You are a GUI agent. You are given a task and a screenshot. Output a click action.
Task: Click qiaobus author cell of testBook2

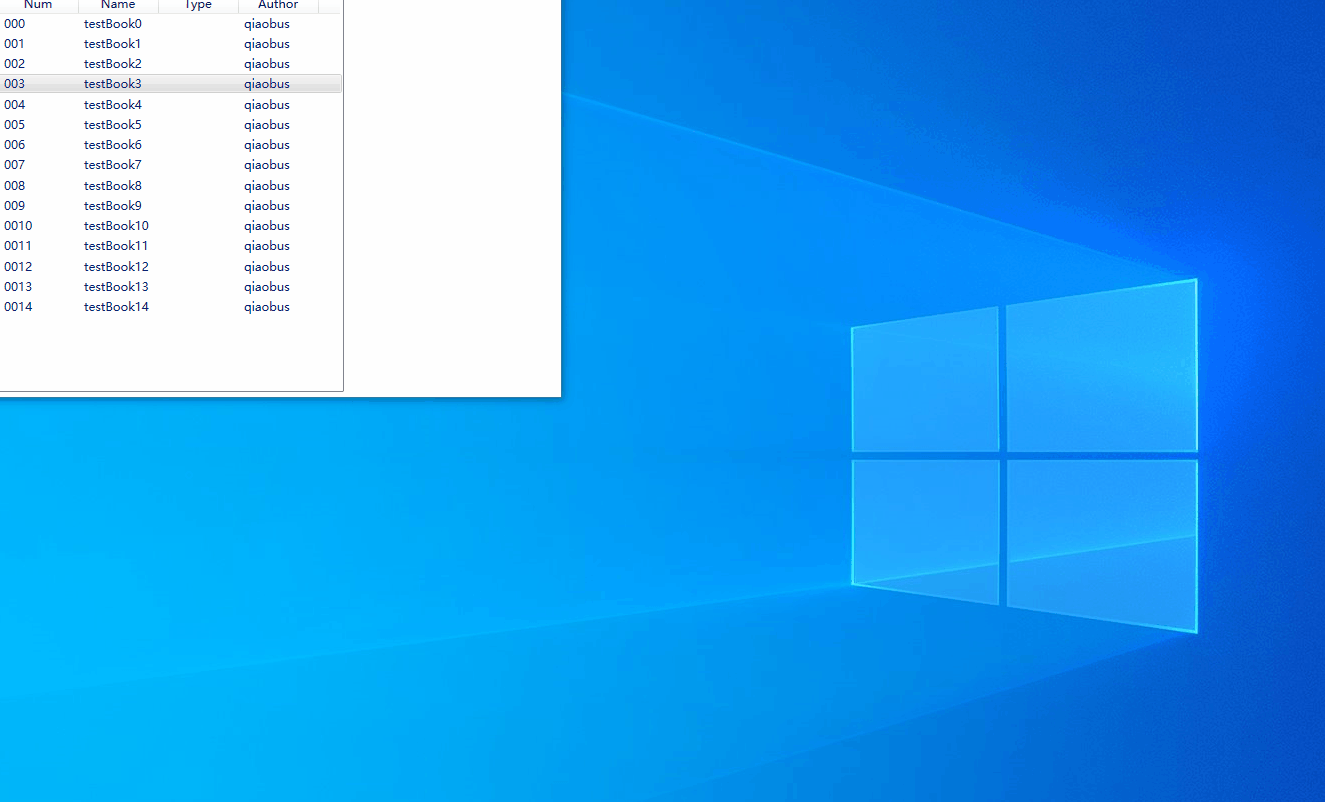point(267,63)
